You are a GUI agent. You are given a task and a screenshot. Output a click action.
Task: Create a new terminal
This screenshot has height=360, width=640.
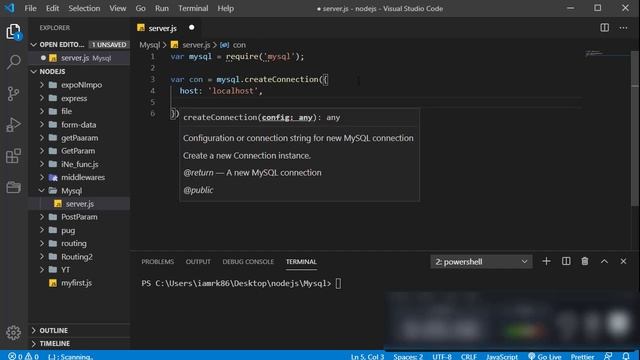pyautogui.click(x=546, y=261)
